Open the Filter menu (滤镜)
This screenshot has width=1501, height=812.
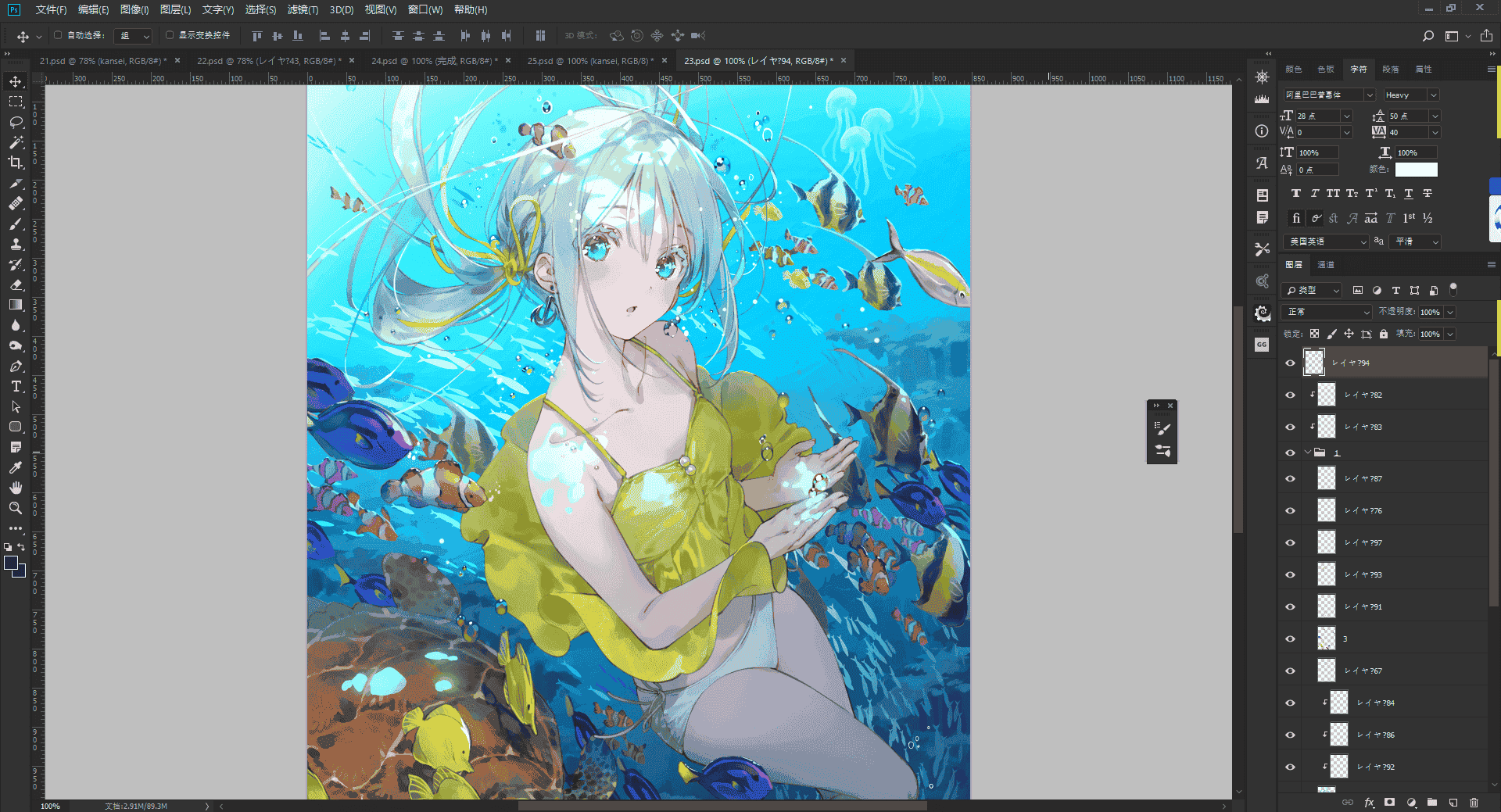pos(303,9)
